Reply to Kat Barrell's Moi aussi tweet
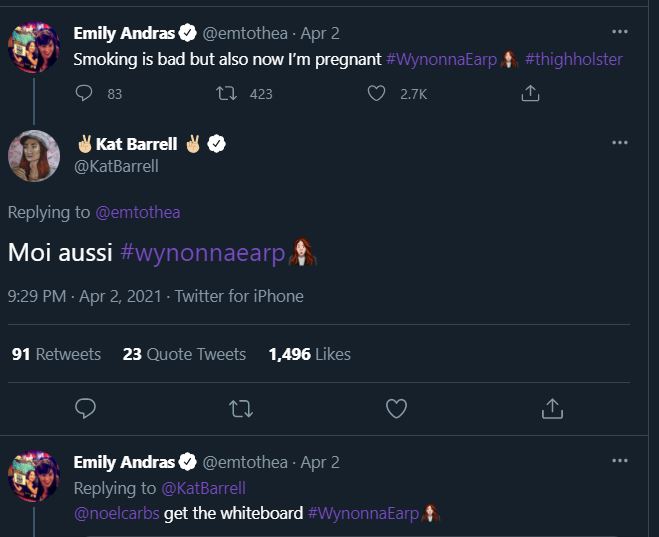 [86, 408]
